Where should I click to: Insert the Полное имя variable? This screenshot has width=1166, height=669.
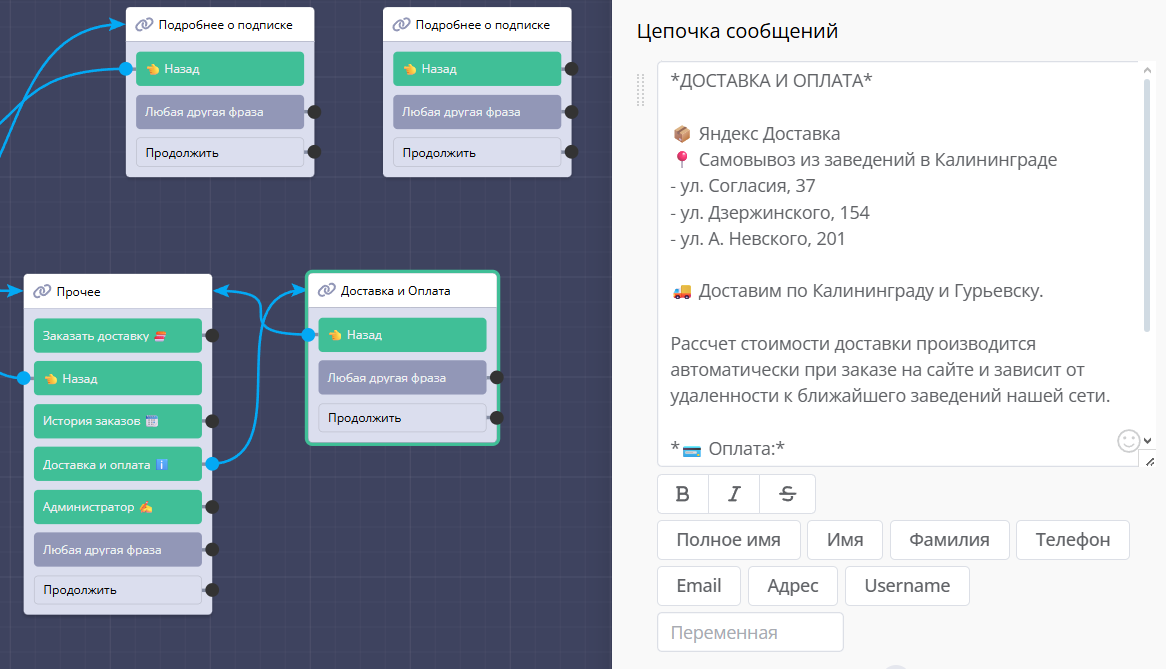coord(728,540)
